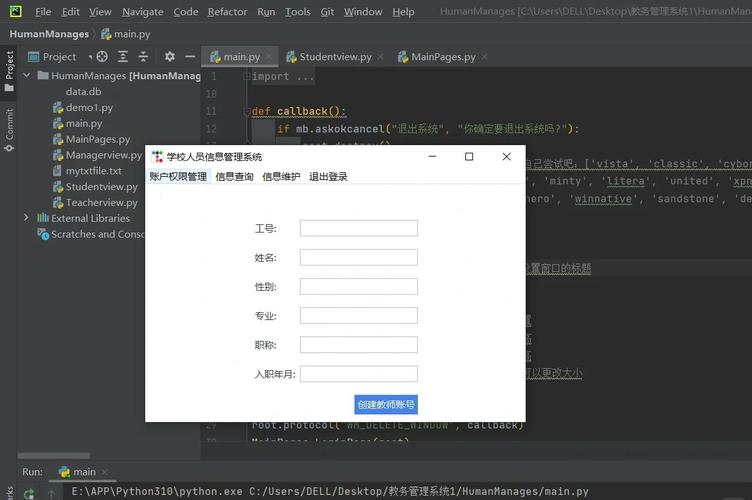The image size is (752, 500).
Task: Focus the 工号 input field
Action: tap(359, 228)
